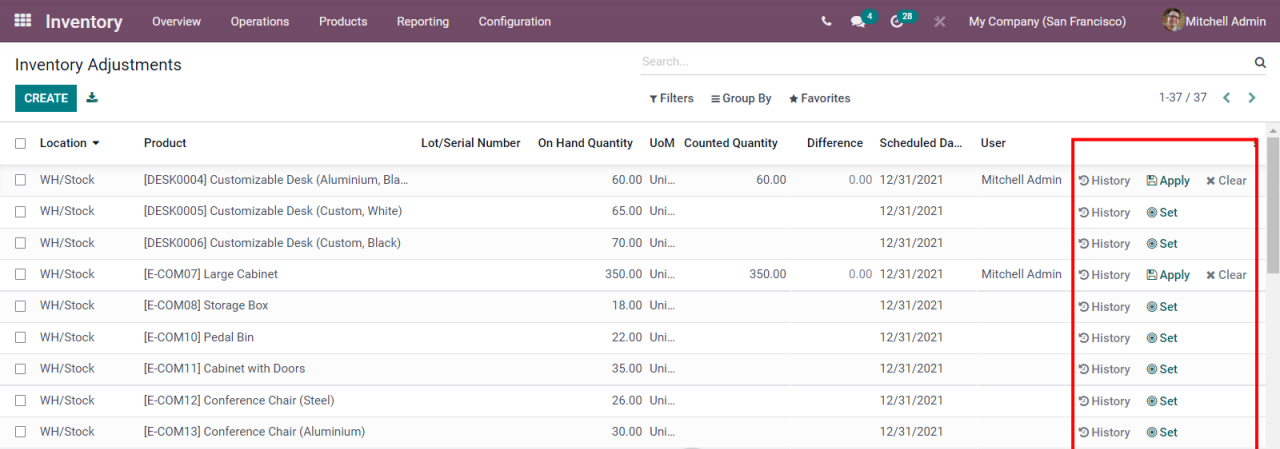Set the quantity for DESK0005 Customizable Desk
The height and width of the screenshot is (449, 1280).
[x=1162, y=213]
